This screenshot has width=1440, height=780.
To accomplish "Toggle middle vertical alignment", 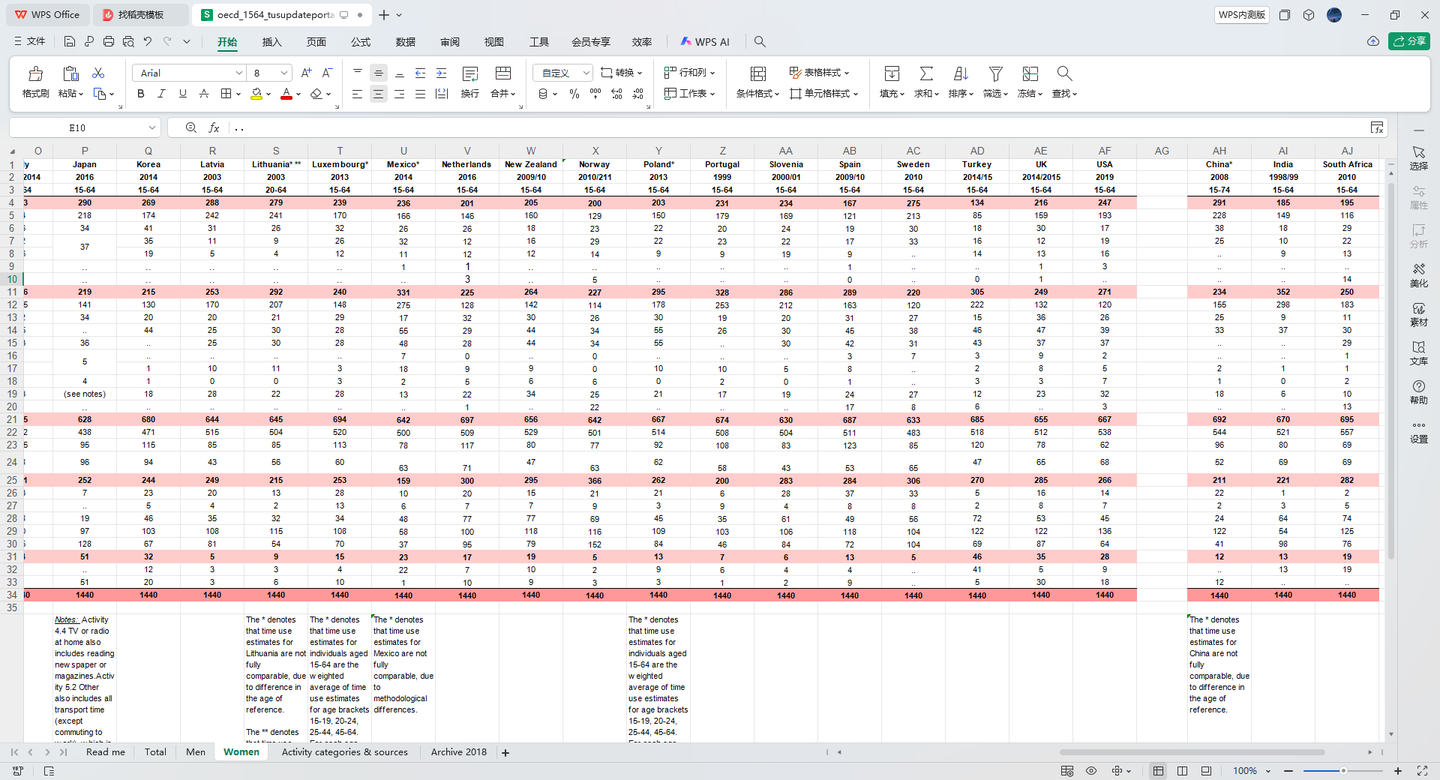I will [378, 73].
